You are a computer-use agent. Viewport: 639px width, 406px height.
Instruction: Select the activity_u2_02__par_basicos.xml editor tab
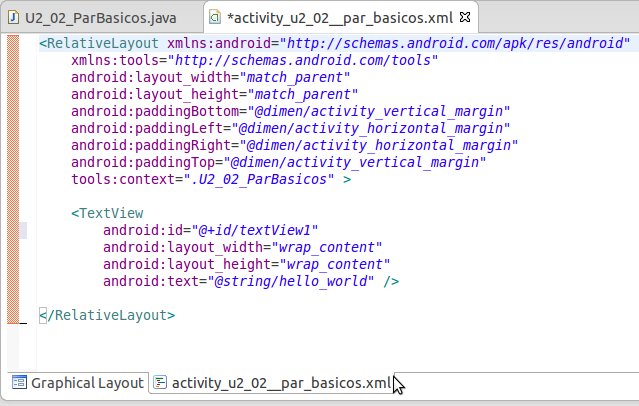tap(339, 18)
